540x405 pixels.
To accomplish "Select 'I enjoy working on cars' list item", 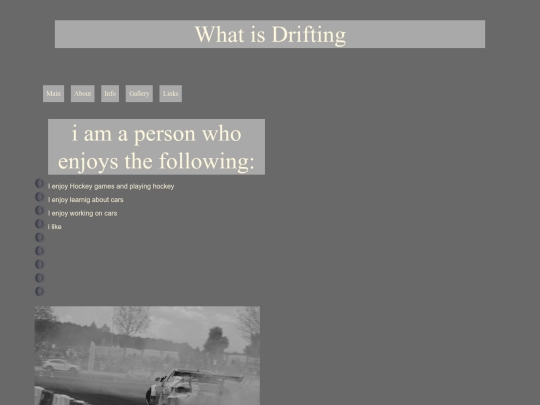I will 83,213.
